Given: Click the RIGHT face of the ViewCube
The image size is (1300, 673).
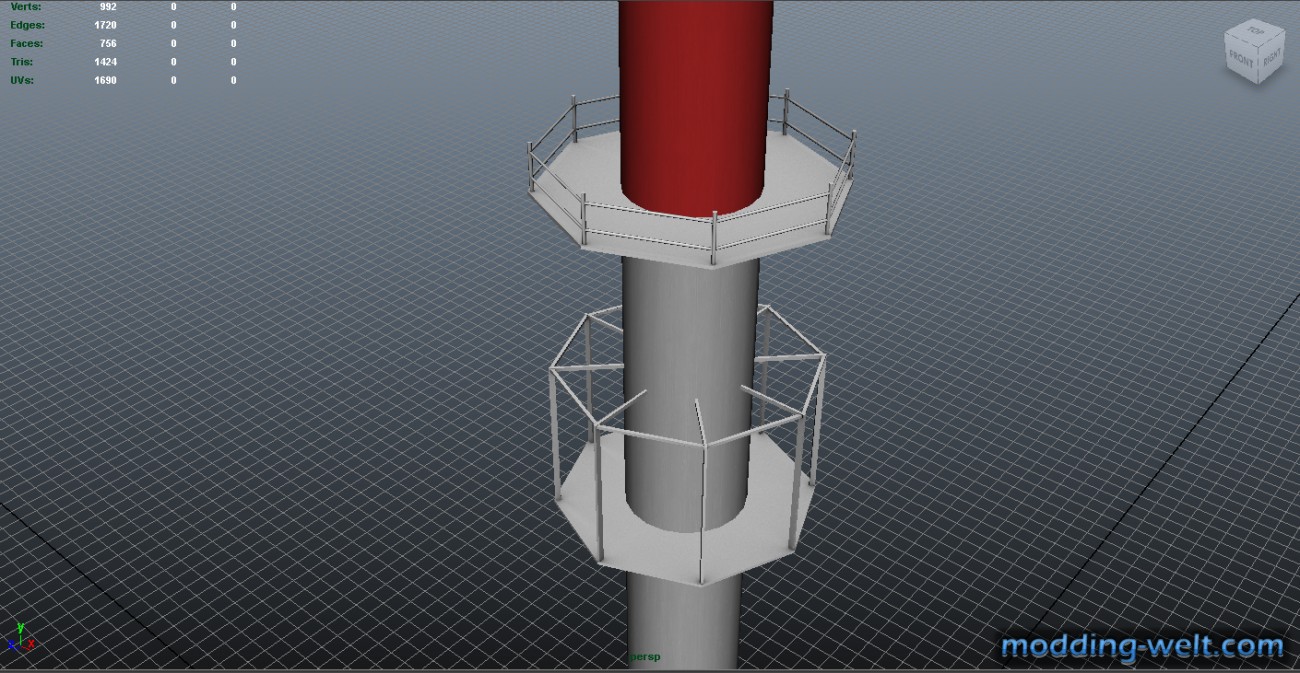Looking at the screenshot, I should 1270,58.
